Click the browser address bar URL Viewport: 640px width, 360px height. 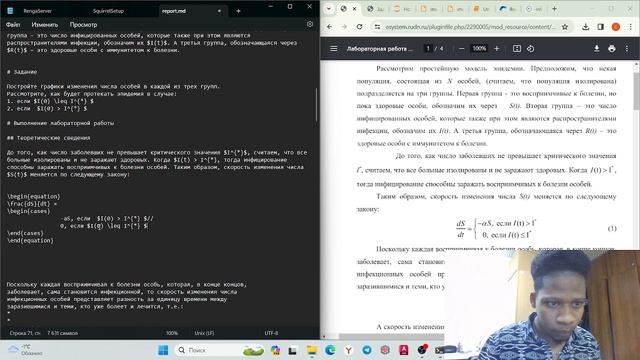point(470,27)
